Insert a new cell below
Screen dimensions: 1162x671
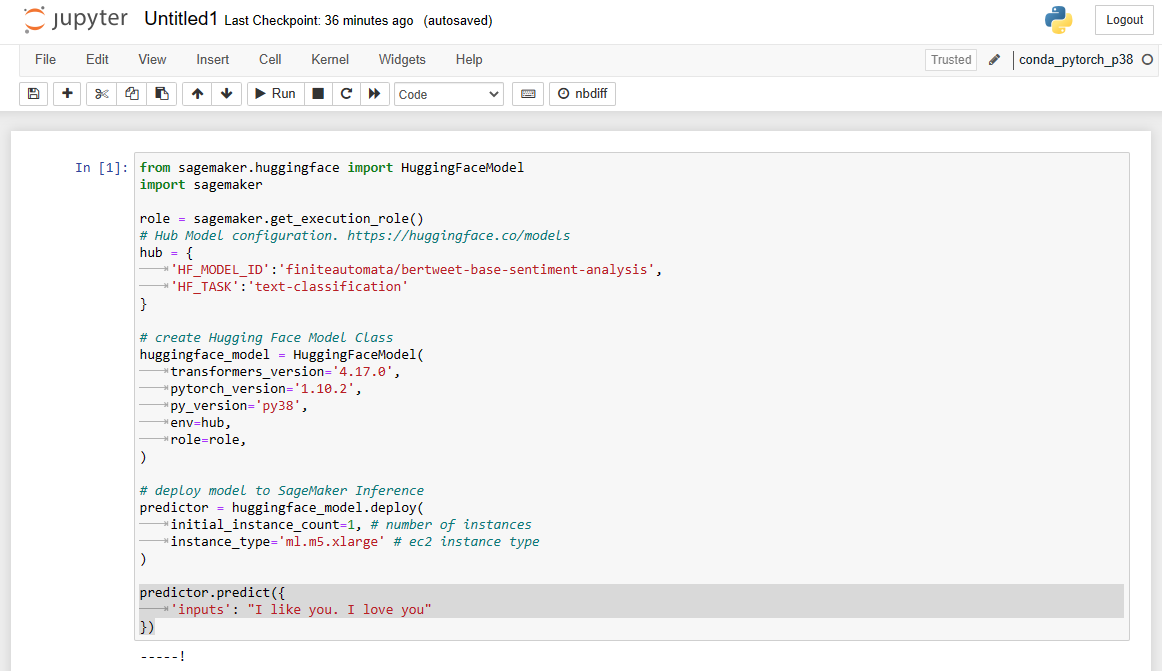pyautogui.click(x=67, y=93)
